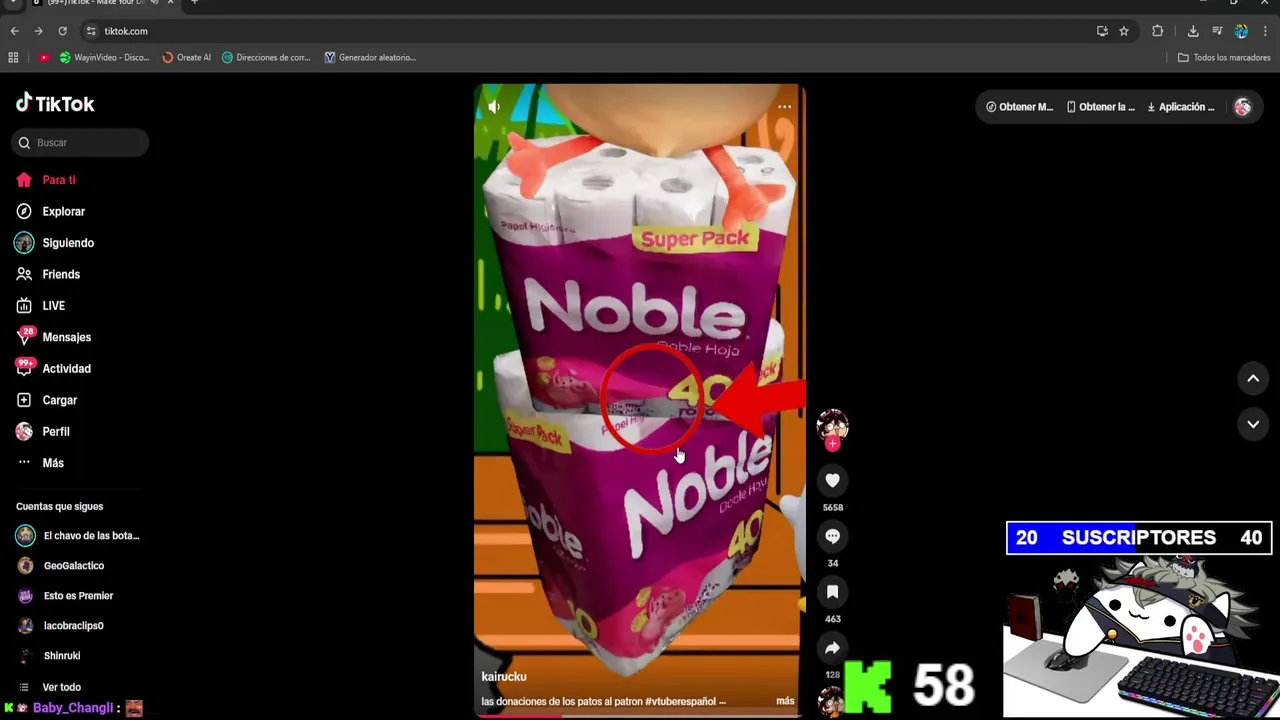
Task: Open YouTube bookmark icon
Action: [44, 57]
